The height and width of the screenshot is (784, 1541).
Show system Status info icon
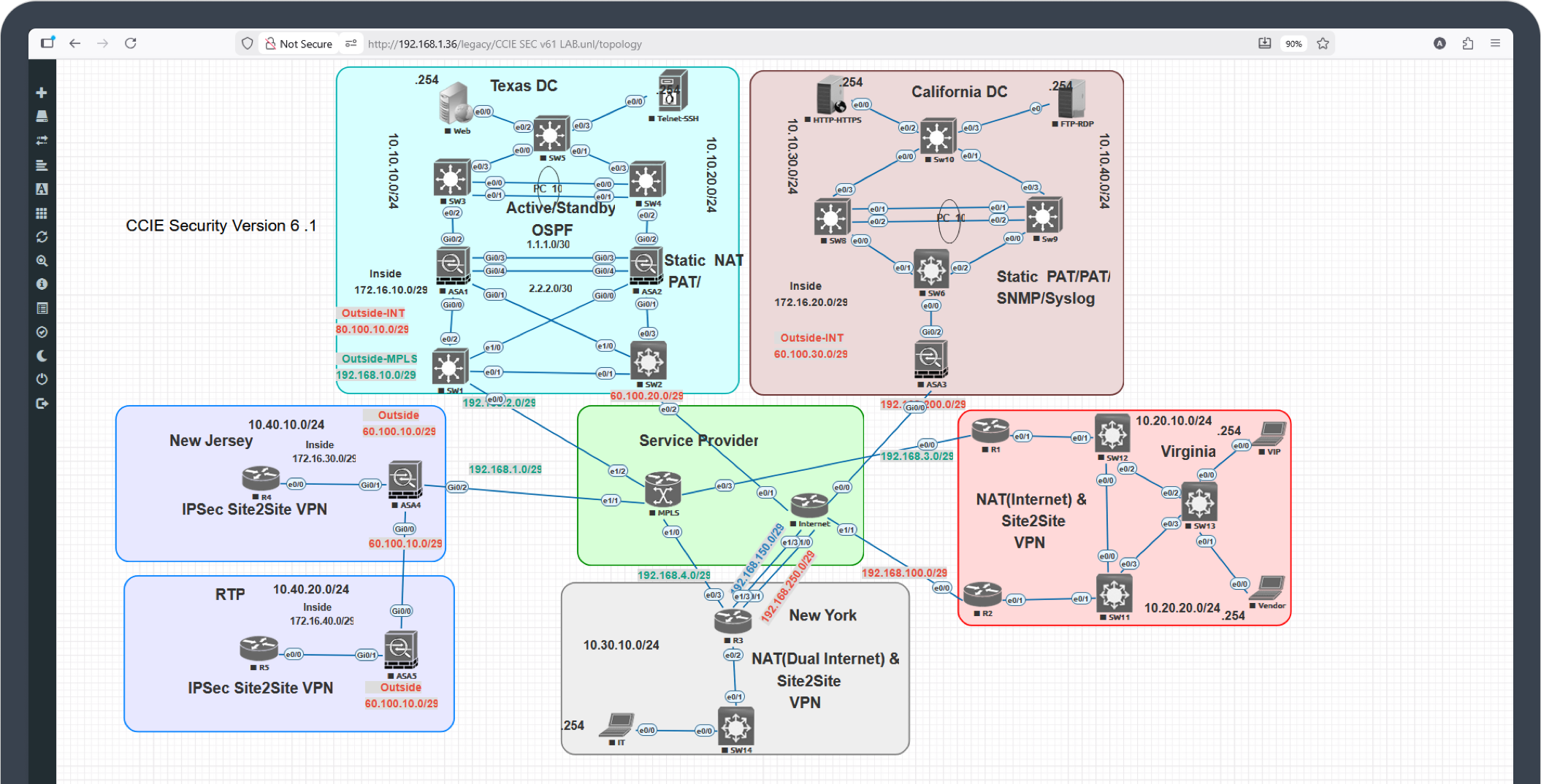tap(42, 284)
